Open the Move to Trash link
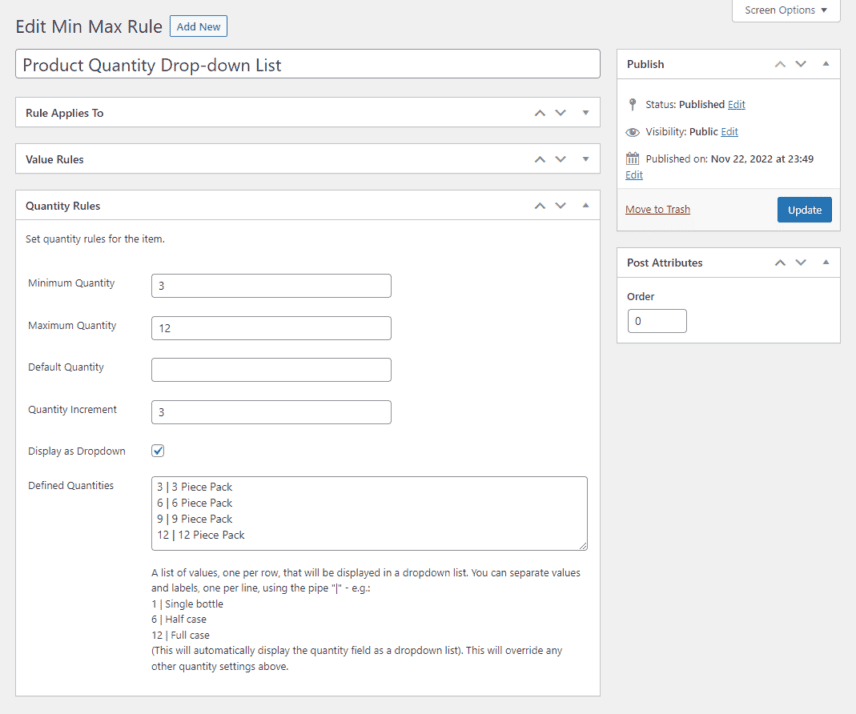The image size is (856, 714). click(x=657, y=209)
